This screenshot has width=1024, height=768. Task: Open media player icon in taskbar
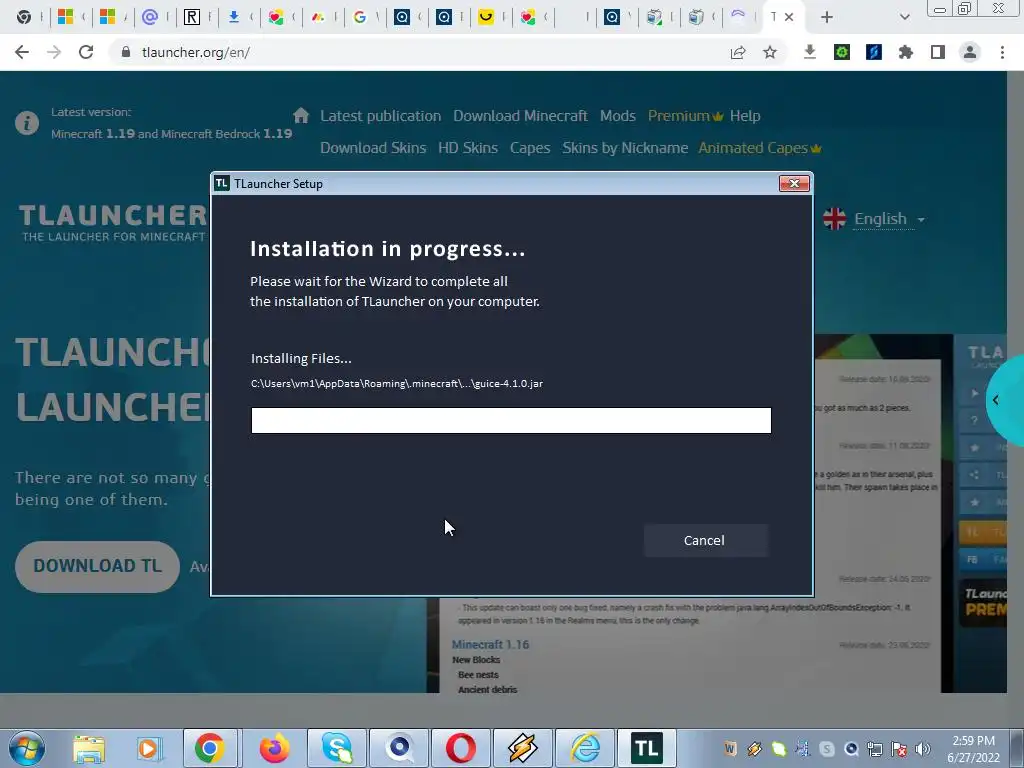point(149,748)
